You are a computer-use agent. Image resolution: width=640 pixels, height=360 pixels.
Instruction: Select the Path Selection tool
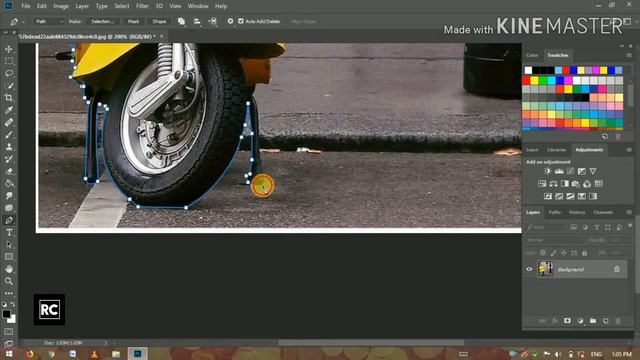coord(9,245)
